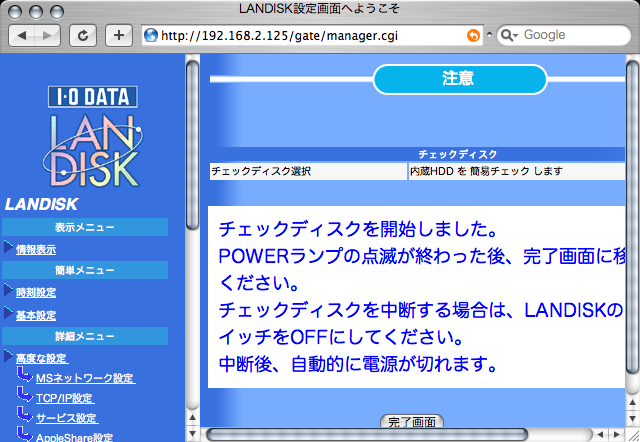
Task: Click the 内蔵HDD を 簡易チェック します cell
Action: tap(517, 171)
